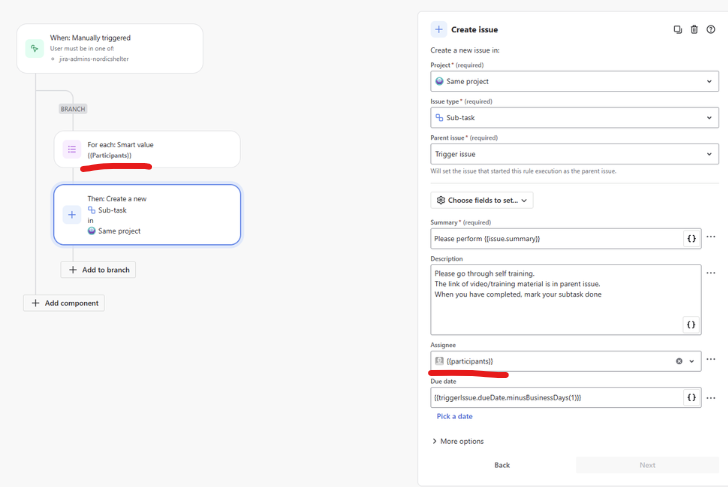
Task: Click the {{participants}} value in Assignee field
Action: coord(469,361)
